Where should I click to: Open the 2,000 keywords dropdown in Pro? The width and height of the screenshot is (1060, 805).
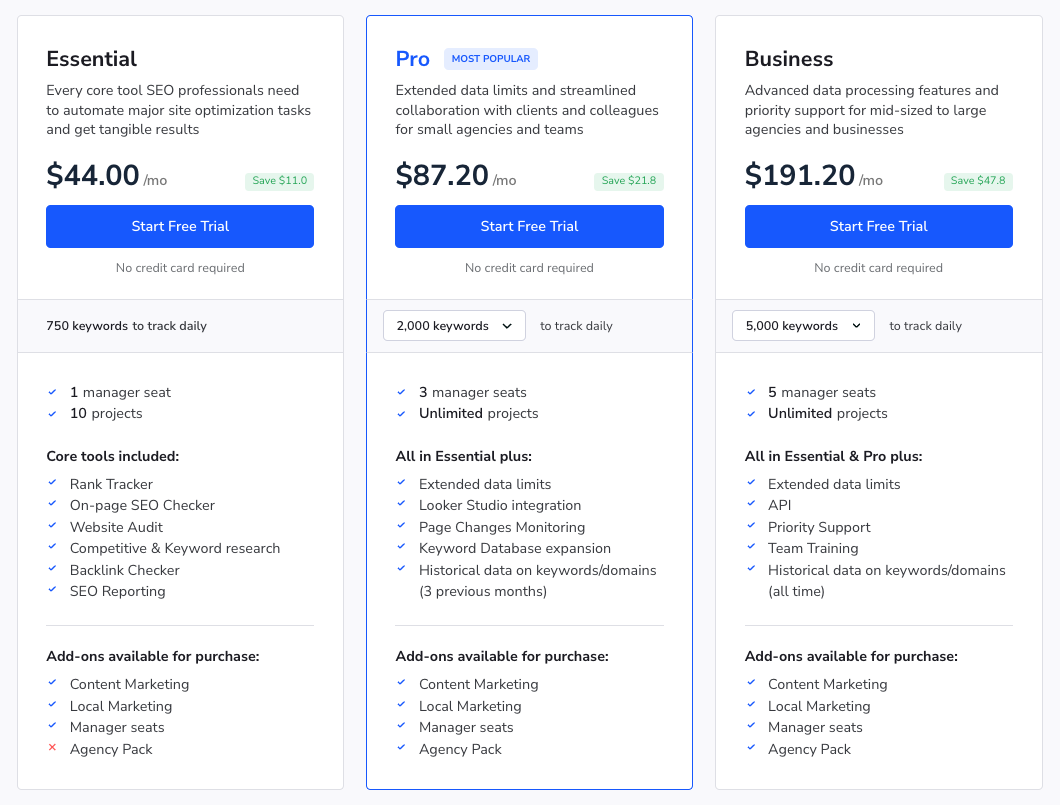tap(454, 326)
